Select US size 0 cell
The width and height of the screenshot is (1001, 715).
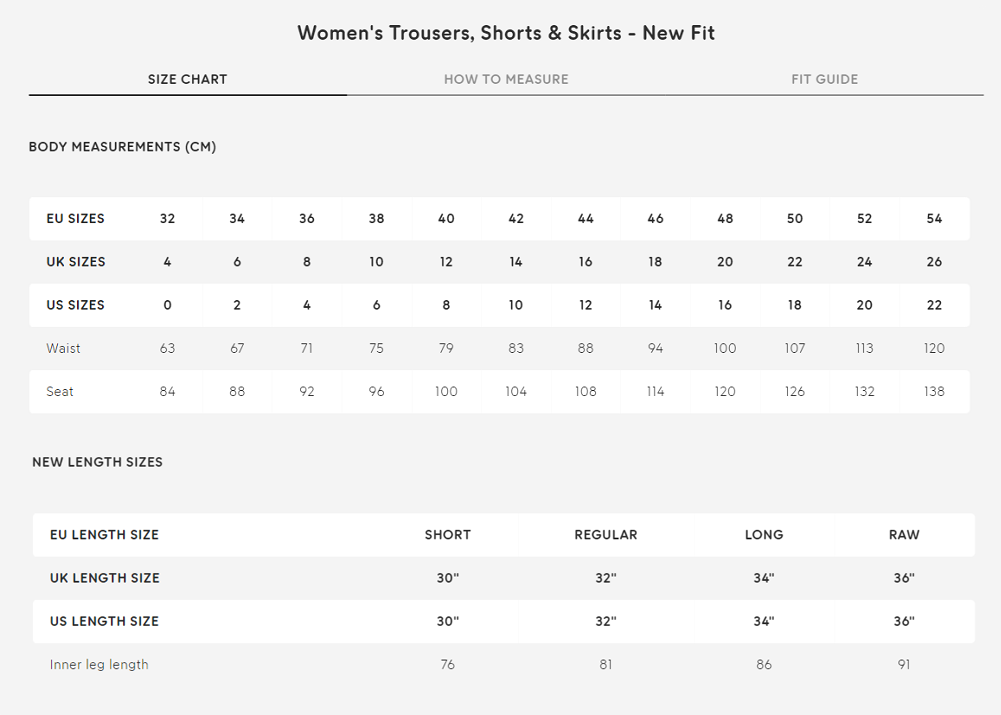pyautogui.click(x=167, y=305)
